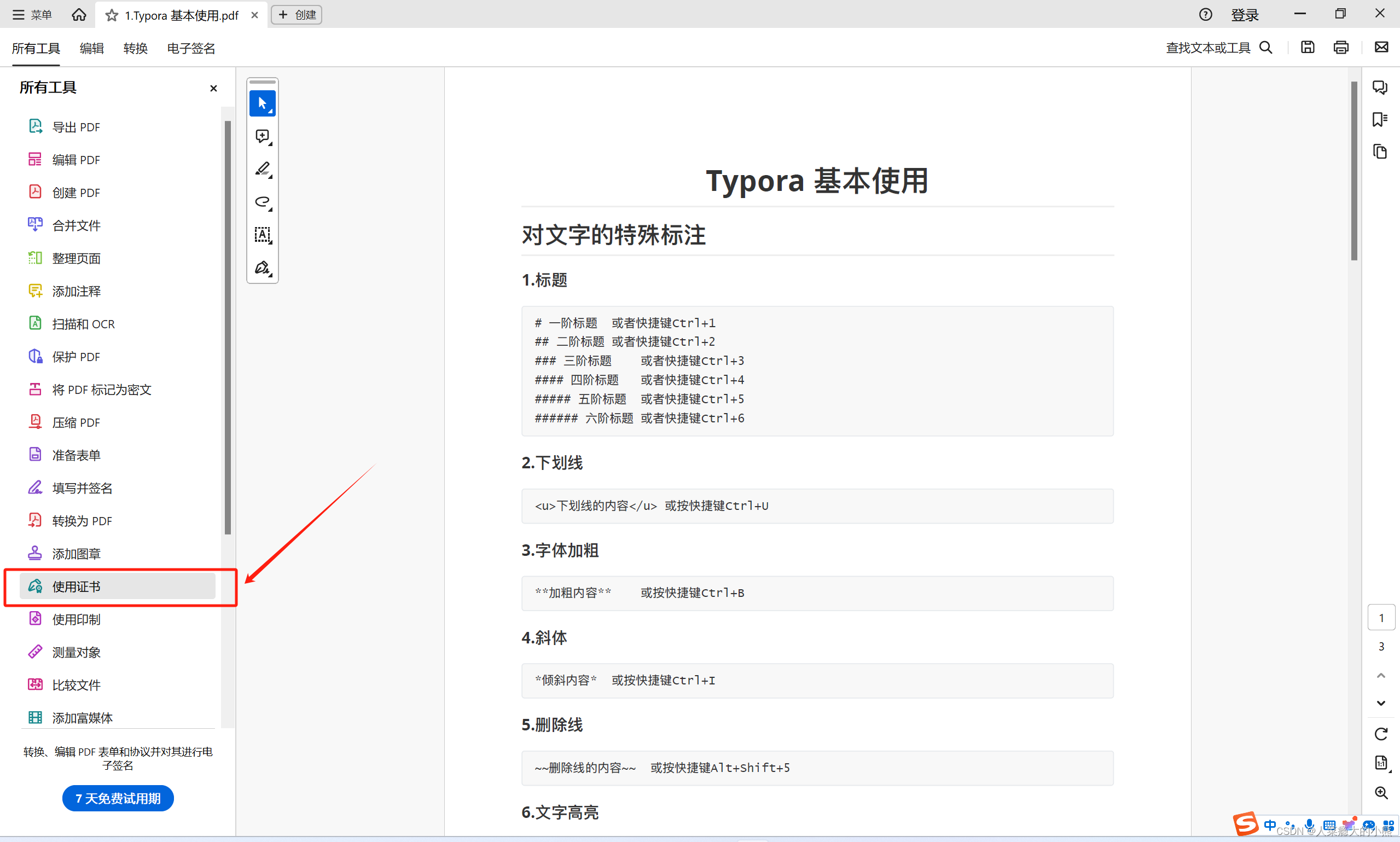Choose the freehand draw lasso tool
The width and height of the screenshot is (1400, 842).
coord(262,202)
